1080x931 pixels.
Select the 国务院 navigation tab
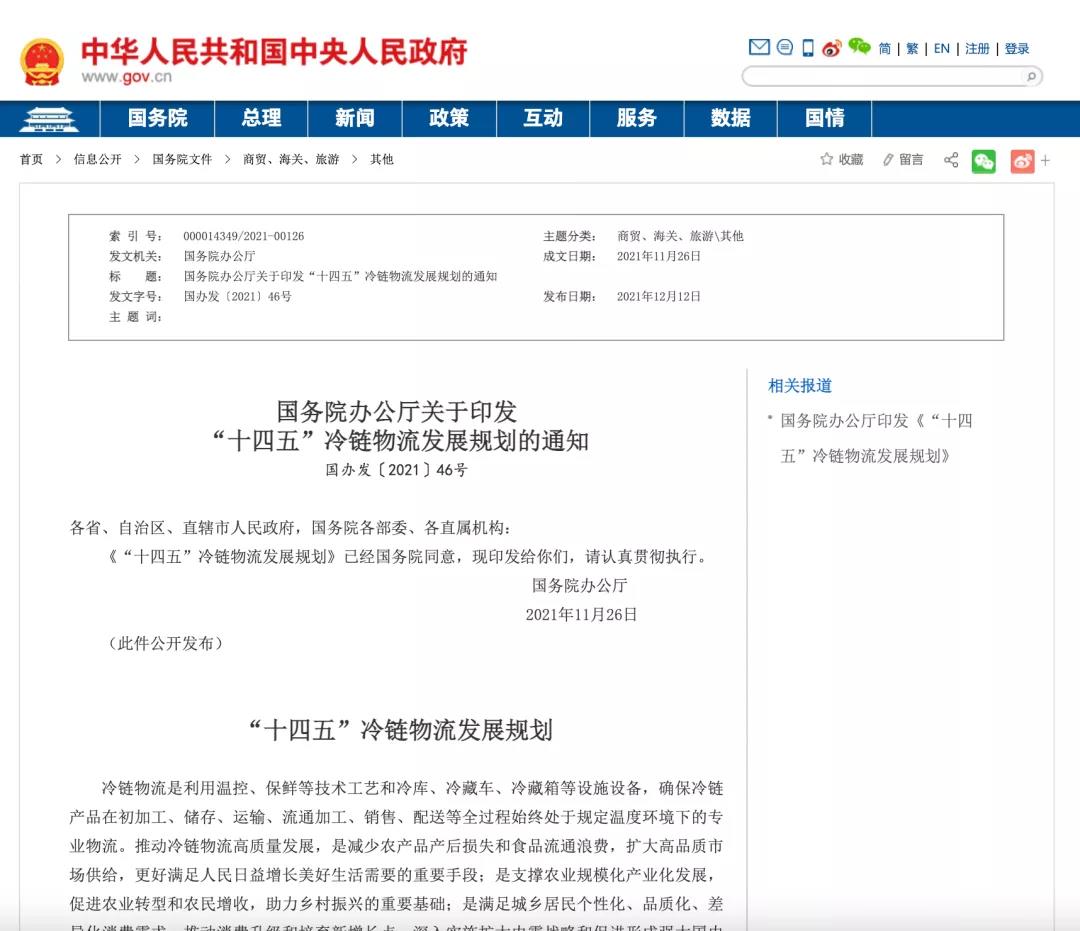pos(157,118)
